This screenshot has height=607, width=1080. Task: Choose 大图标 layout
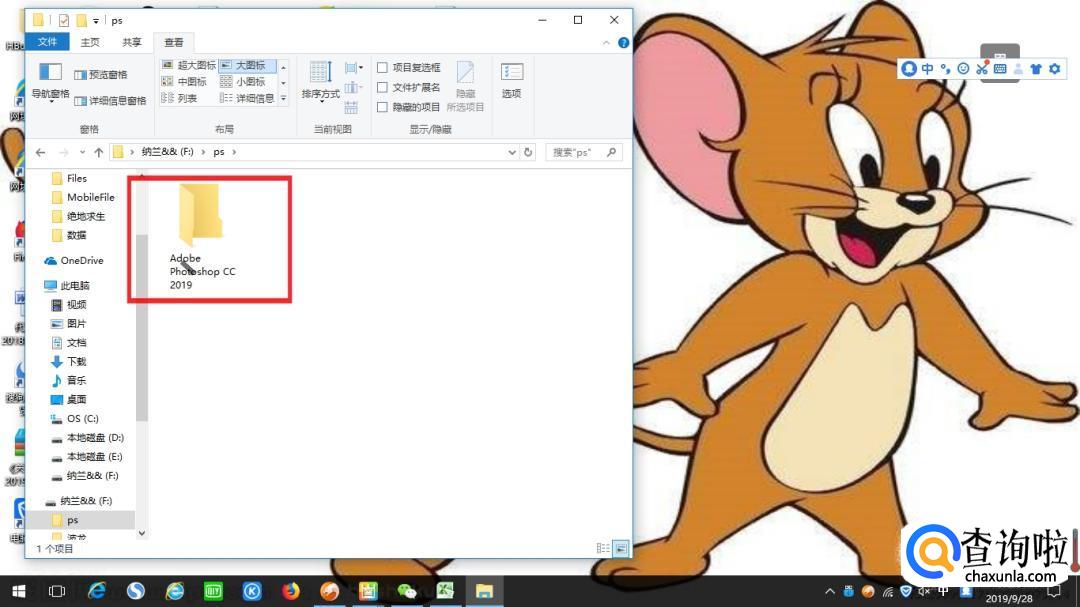point(247,65)
